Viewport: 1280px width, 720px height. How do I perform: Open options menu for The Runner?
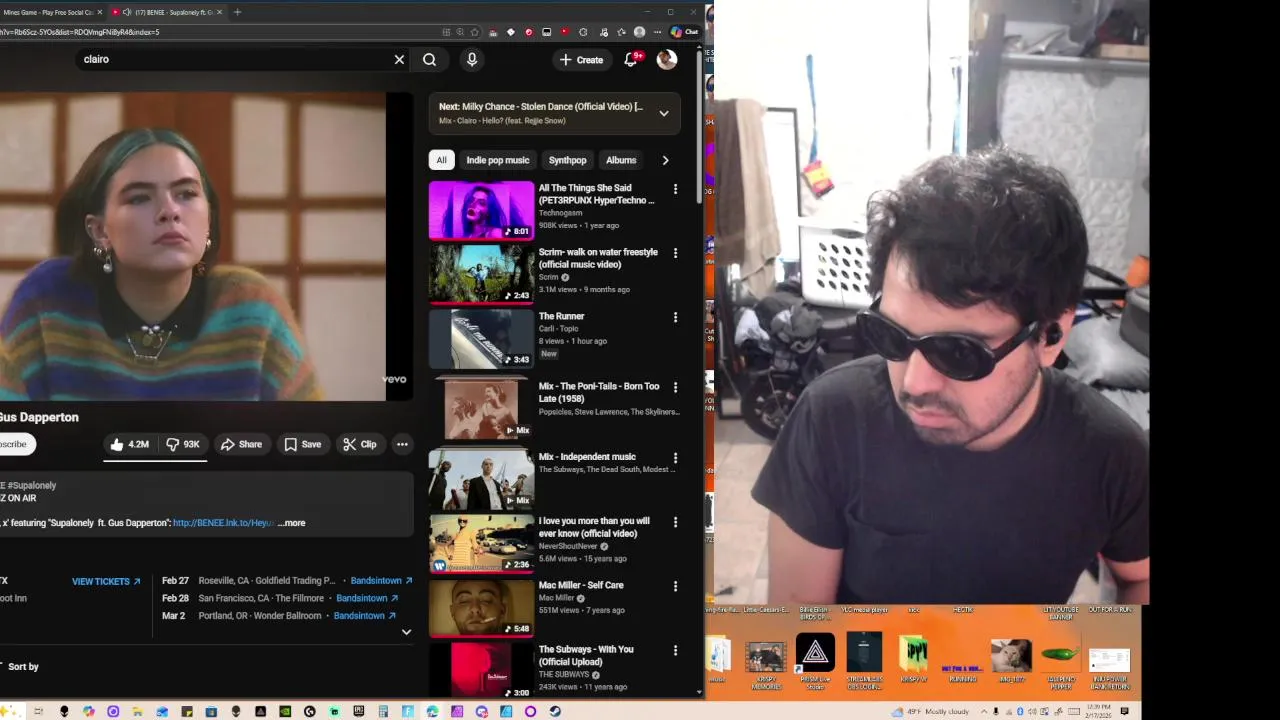(x=675, y=317)
